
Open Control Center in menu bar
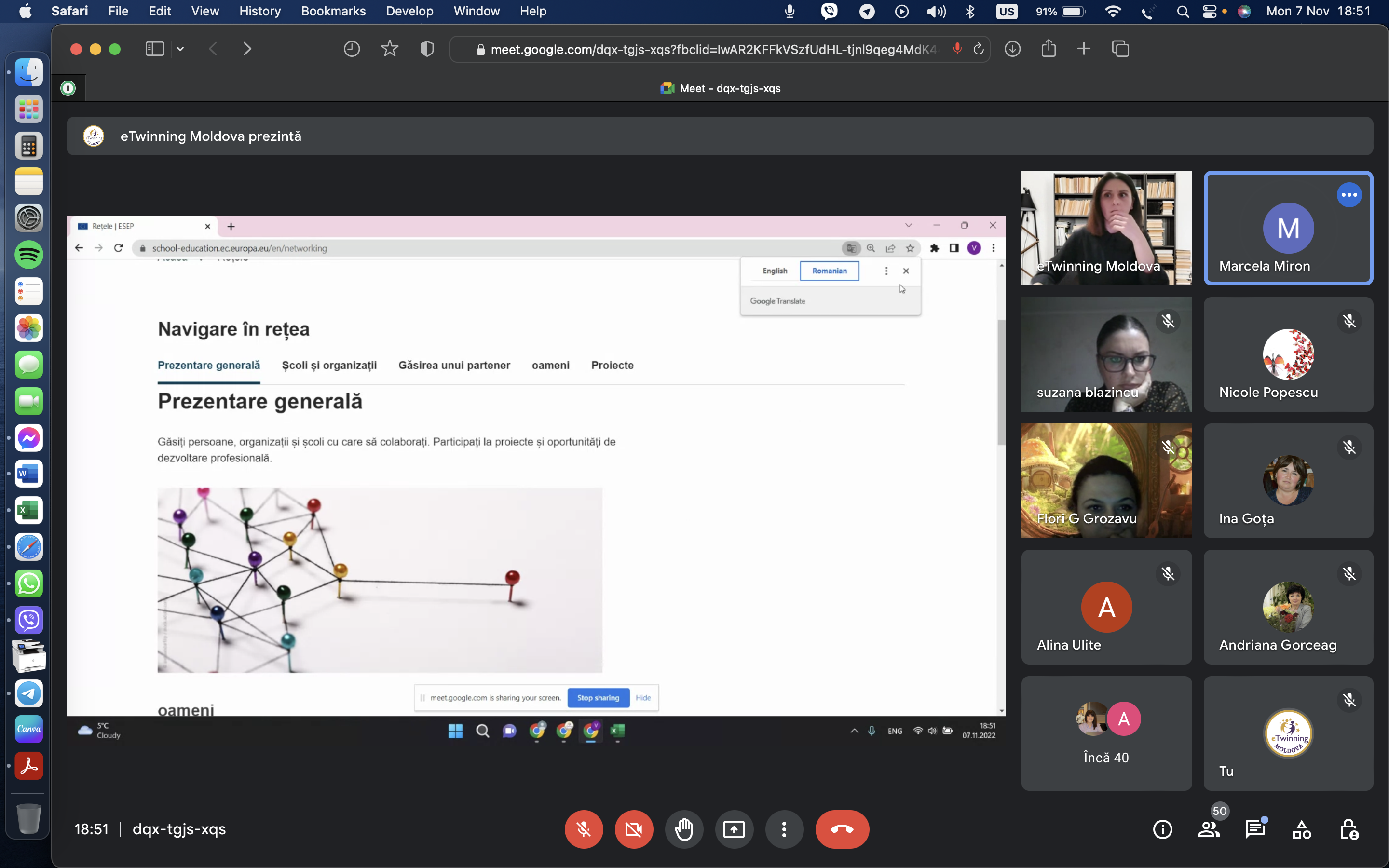1210,11
